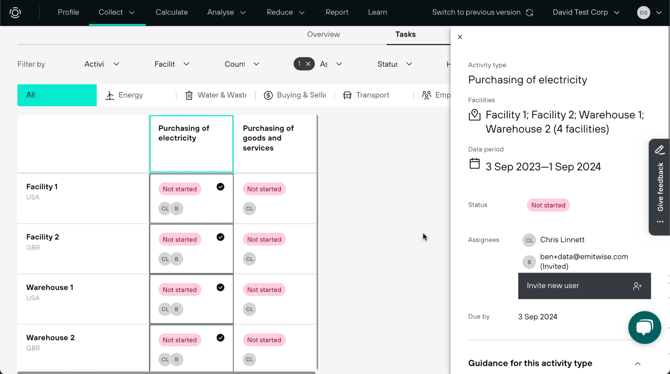
Task: Open the Activity filter dropdown
Action: [x=102, y=64]
